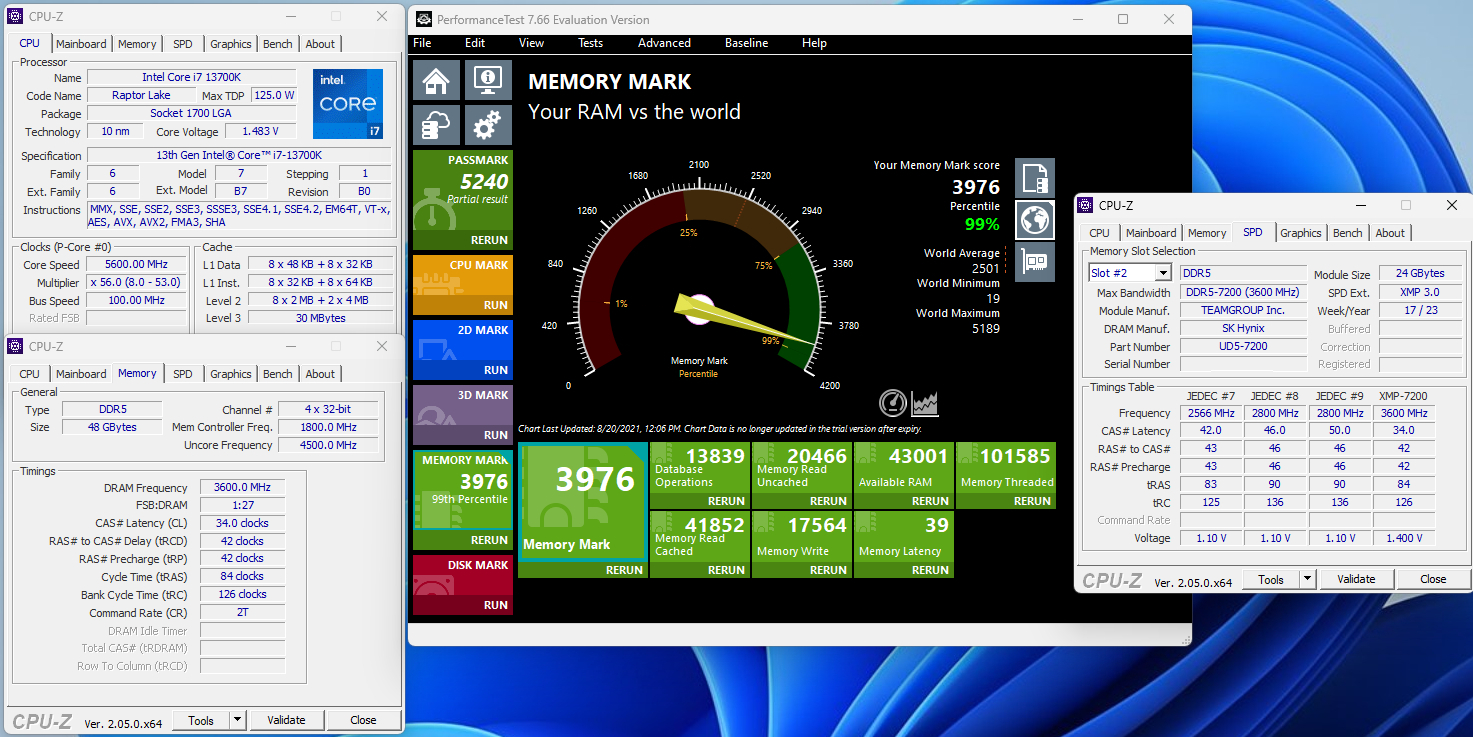Rerun the Memory Threaded test
Viewport: 1473px width, 737px height.
[x=1032, y=501]
